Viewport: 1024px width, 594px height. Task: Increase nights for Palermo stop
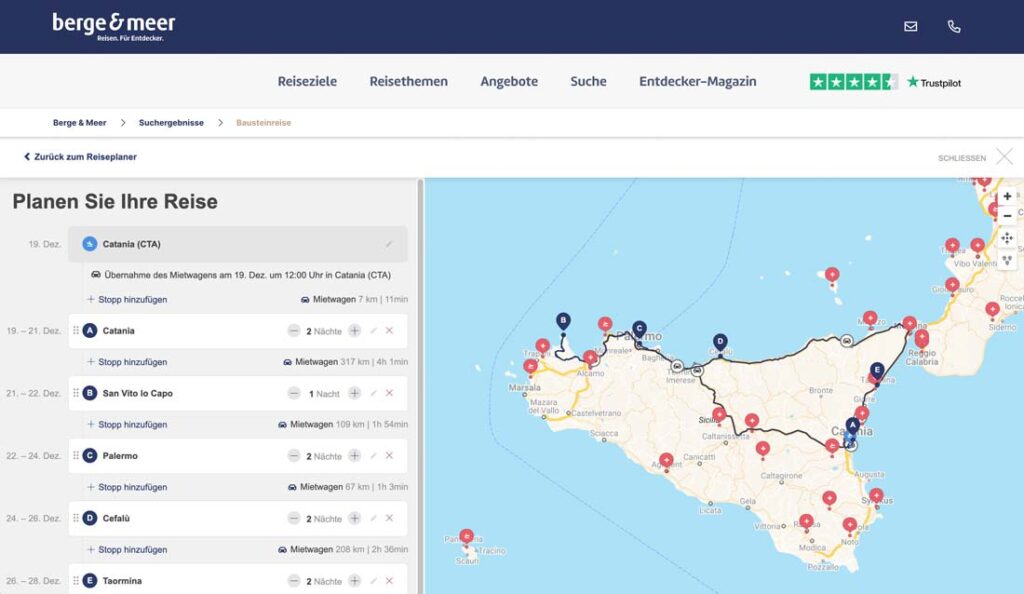tap(354, 456)
